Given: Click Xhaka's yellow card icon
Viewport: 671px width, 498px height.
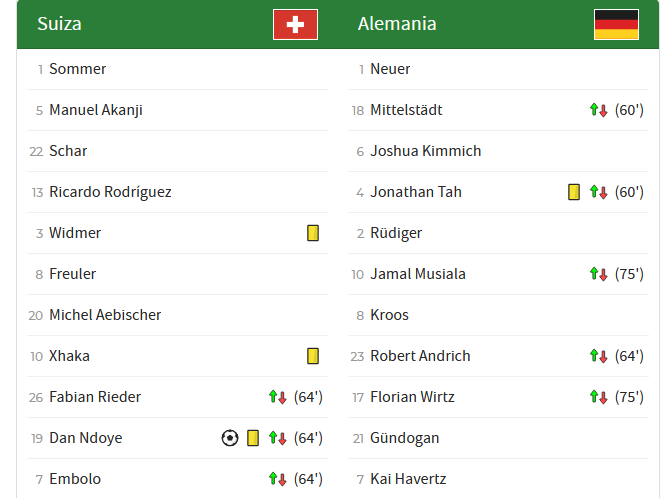Looking at the screenshot, I should coord(313,356).
